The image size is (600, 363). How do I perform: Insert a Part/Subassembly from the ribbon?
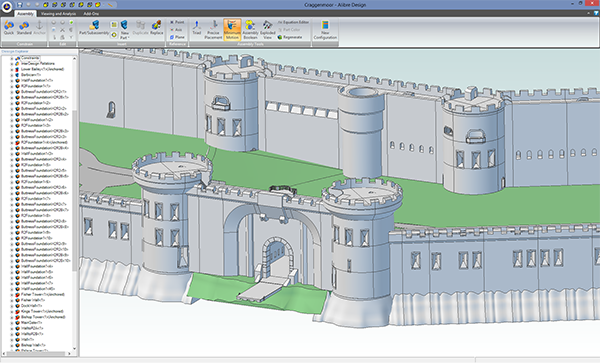click(94, 28)
